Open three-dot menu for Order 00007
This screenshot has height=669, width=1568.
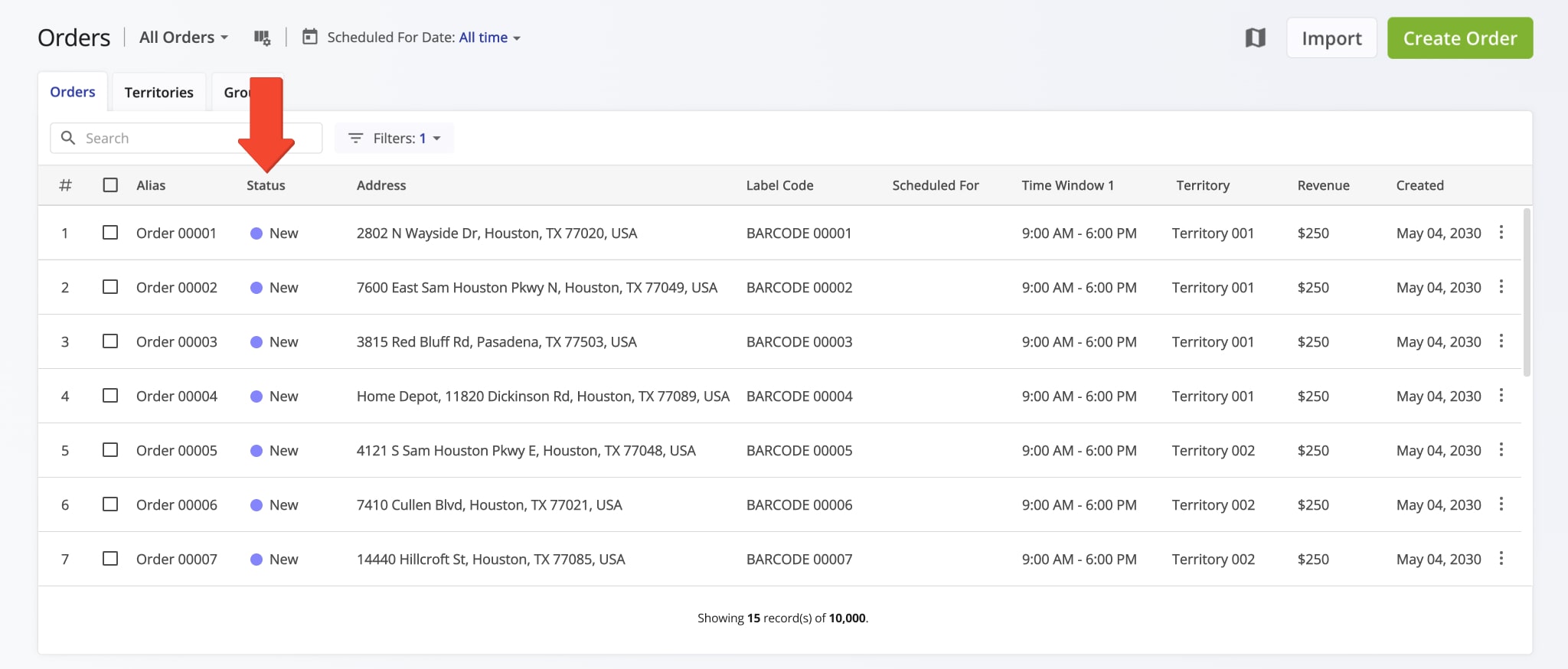(1501, 558)
